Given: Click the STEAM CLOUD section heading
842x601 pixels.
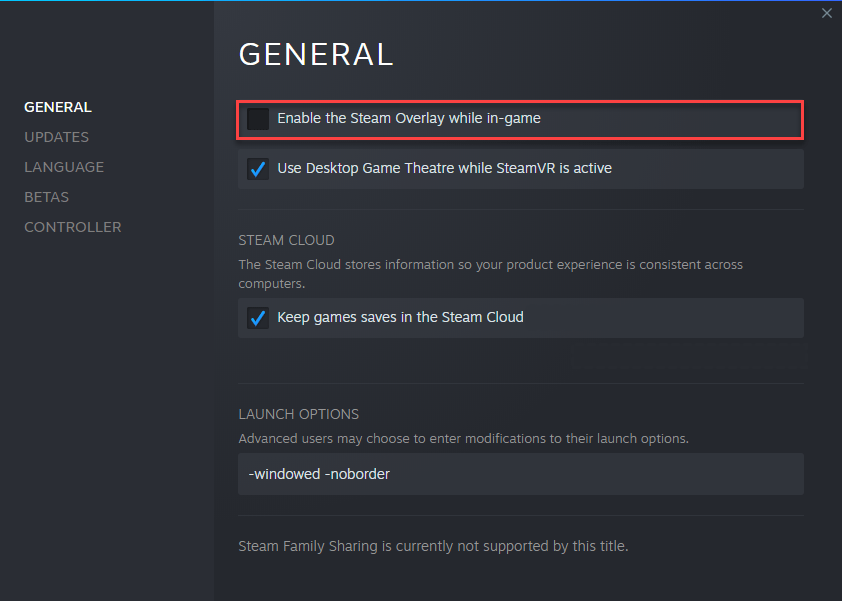Looking at the screenshot, I should 286,240.
